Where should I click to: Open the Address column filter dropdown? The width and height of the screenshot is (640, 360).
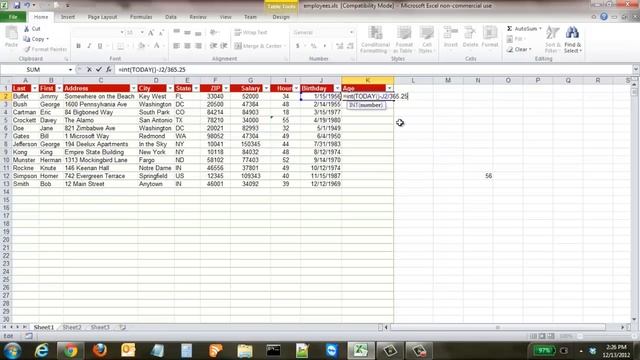(x=133, y=89)
